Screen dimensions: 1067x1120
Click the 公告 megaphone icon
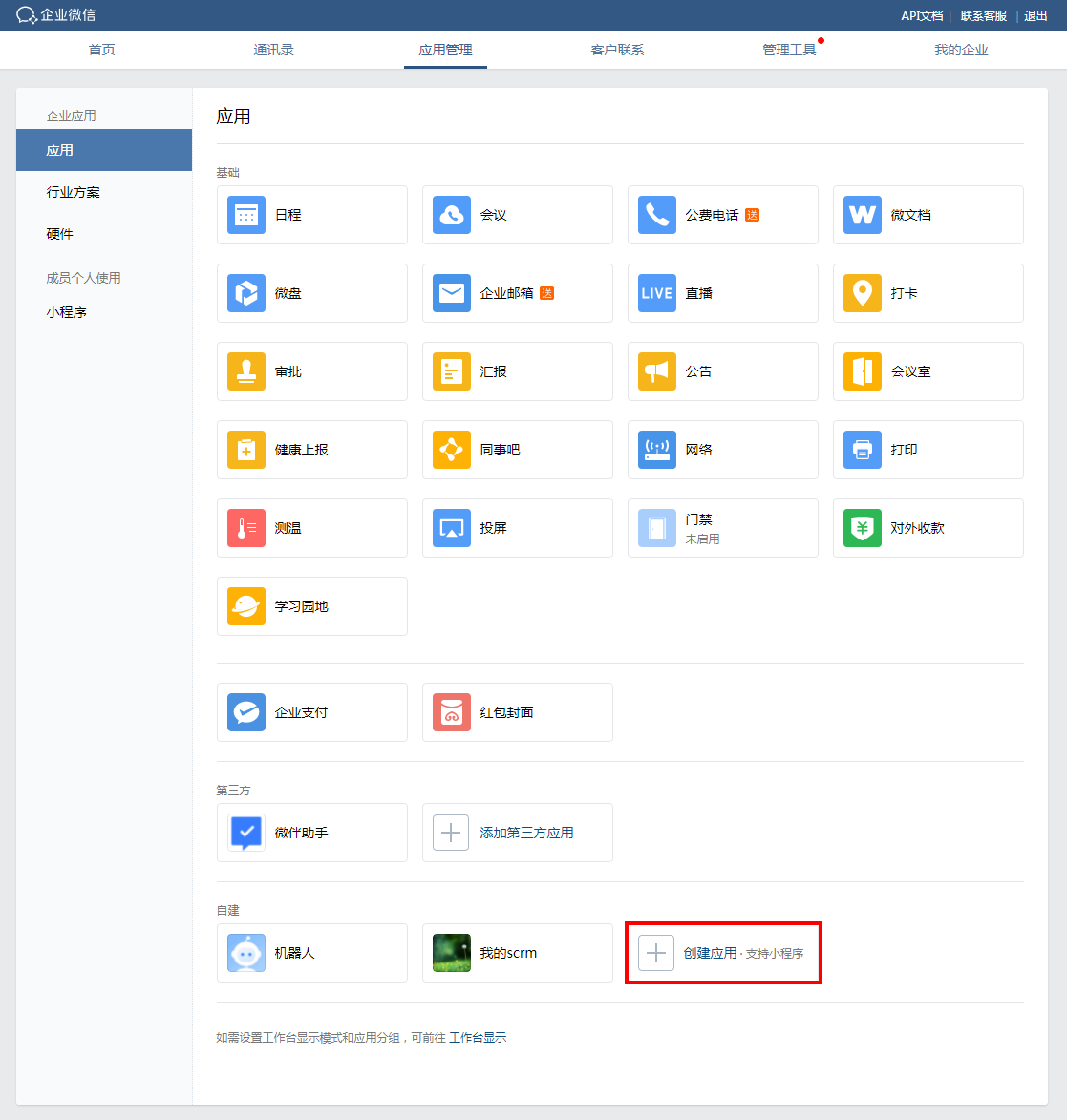pyautogui.click(x=657, y=371)
